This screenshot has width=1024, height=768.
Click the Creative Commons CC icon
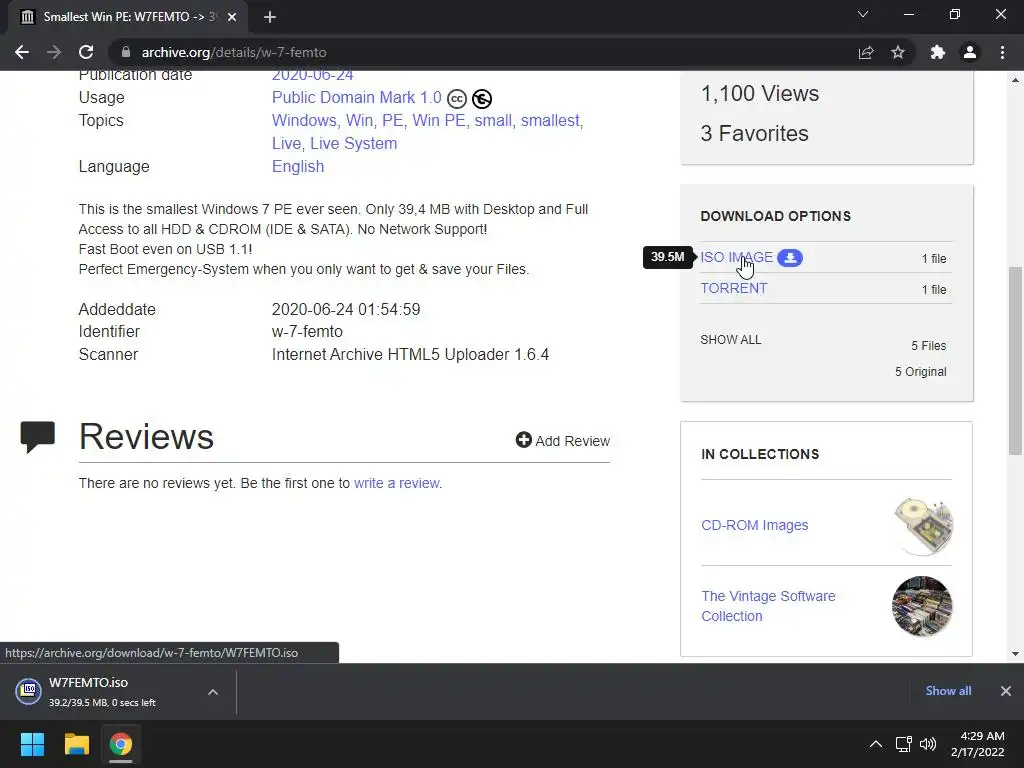coord(456,99)
